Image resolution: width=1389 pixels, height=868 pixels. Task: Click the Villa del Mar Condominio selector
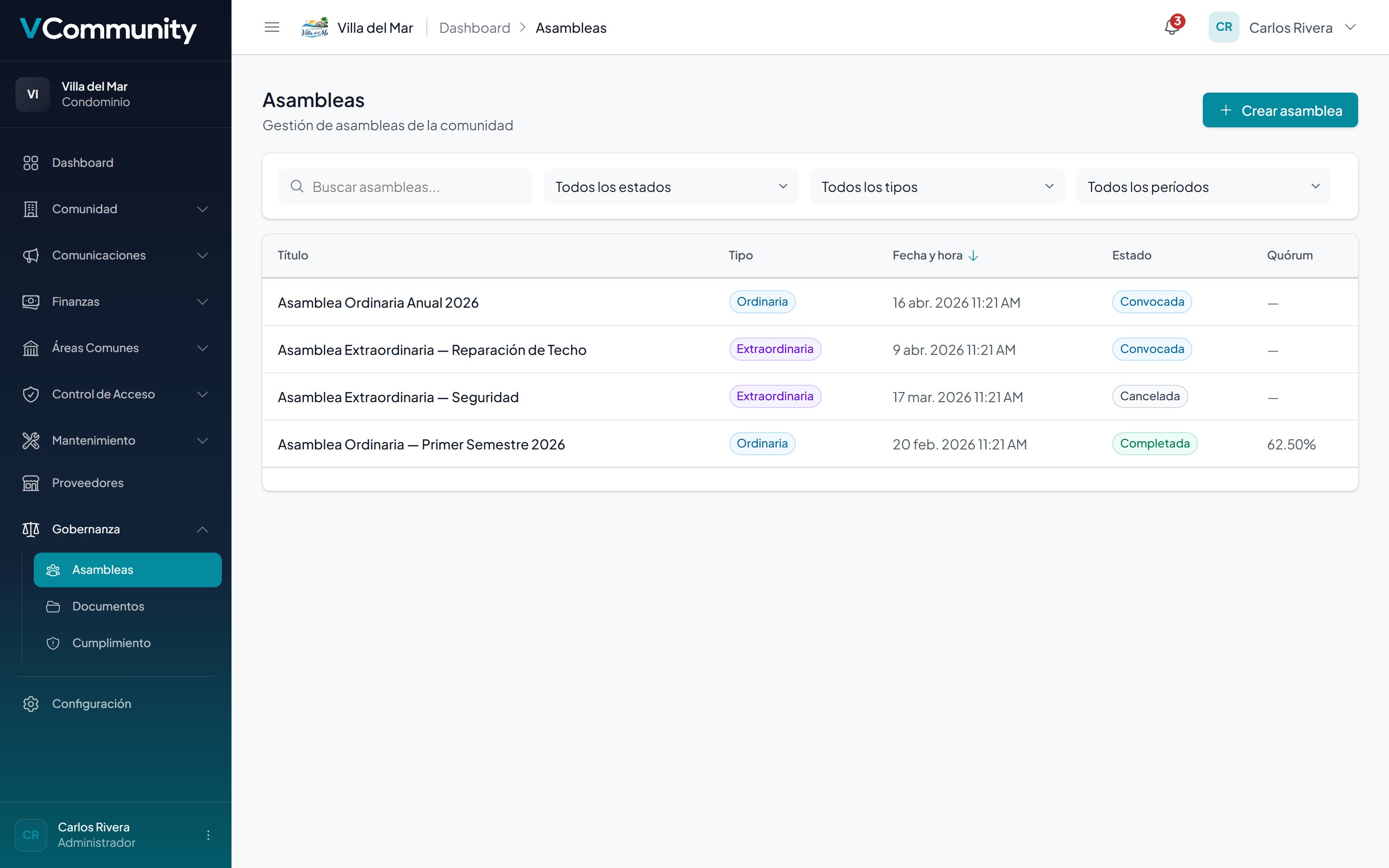pos(115,94)
